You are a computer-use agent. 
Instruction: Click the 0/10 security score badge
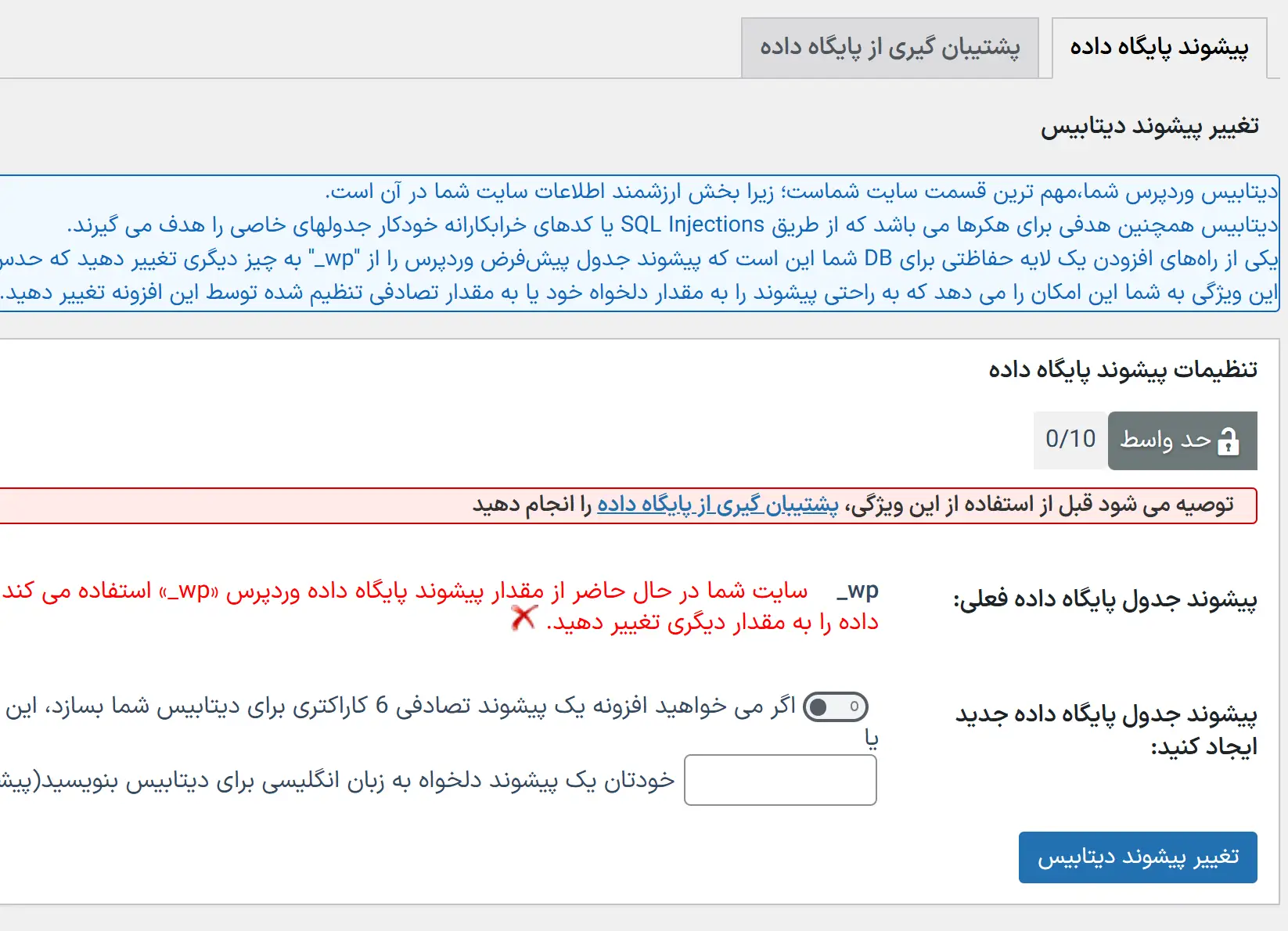(1070, 440)
